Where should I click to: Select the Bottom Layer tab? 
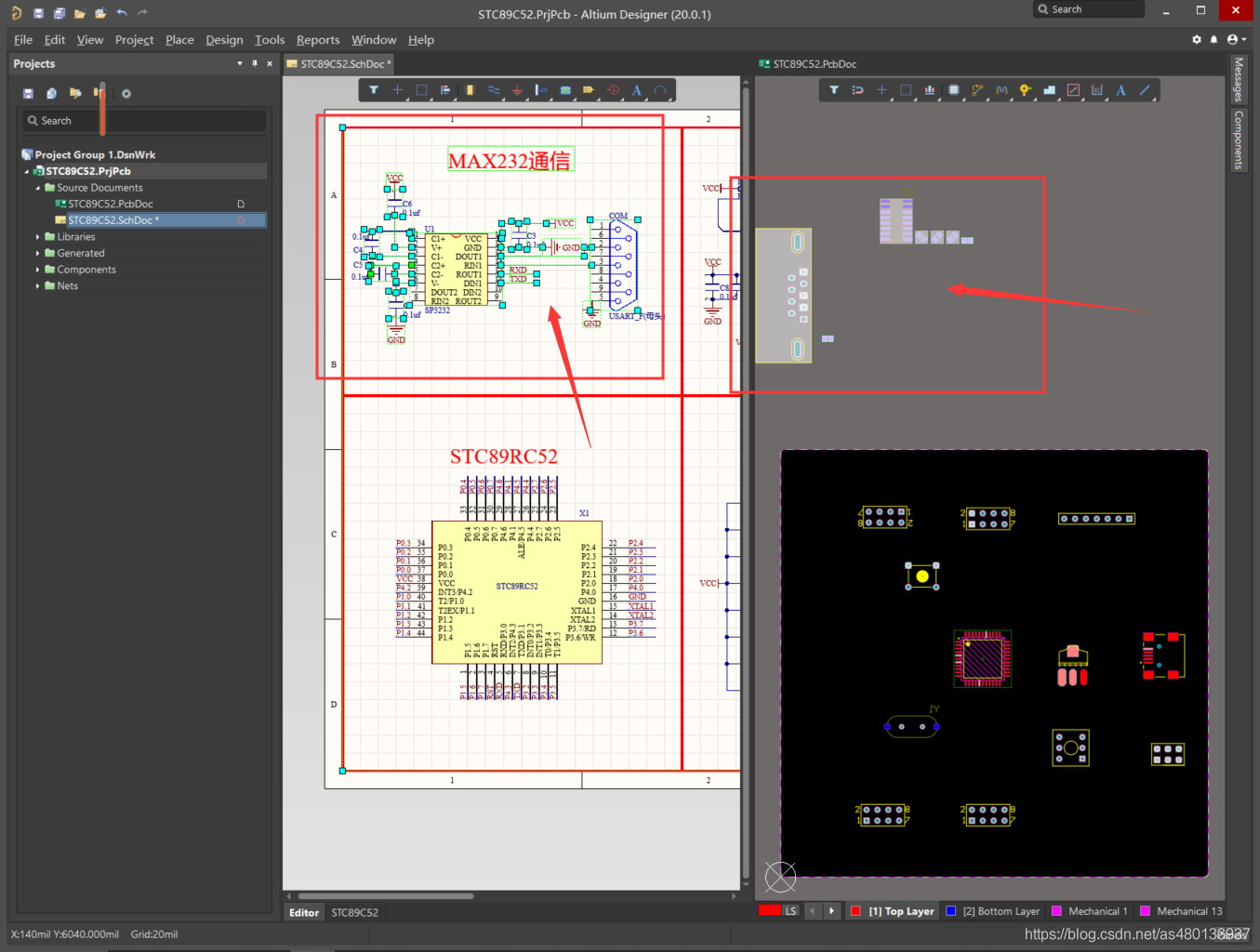992,911
